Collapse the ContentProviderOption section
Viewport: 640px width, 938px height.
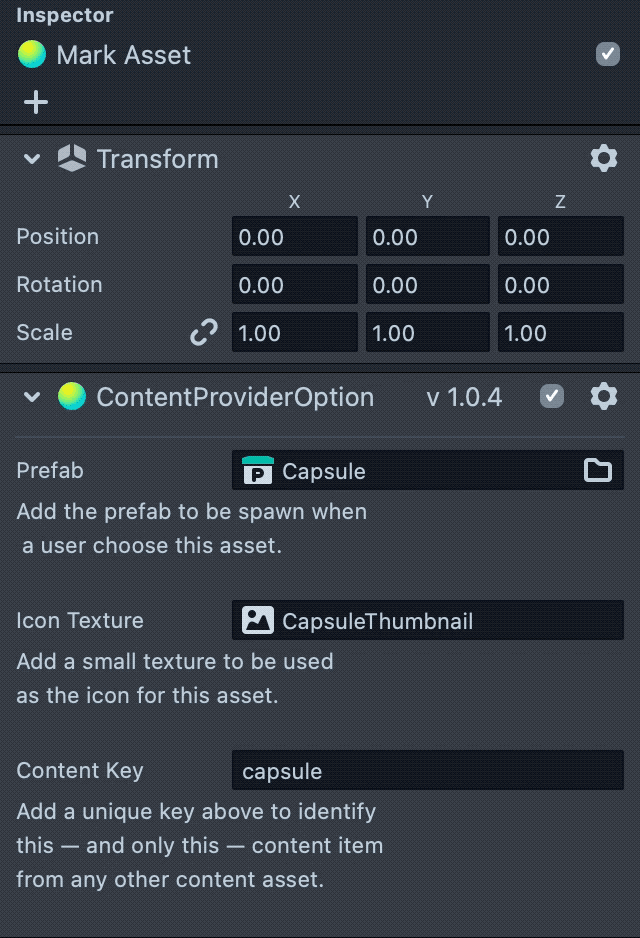point(32,398)
